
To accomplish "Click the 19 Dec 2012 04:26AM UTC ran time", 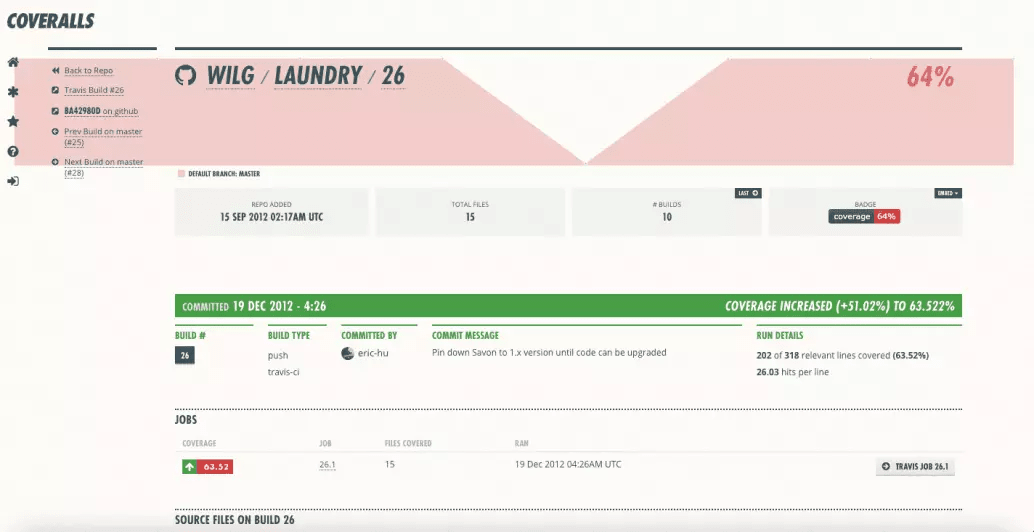I will coord(568,464).
